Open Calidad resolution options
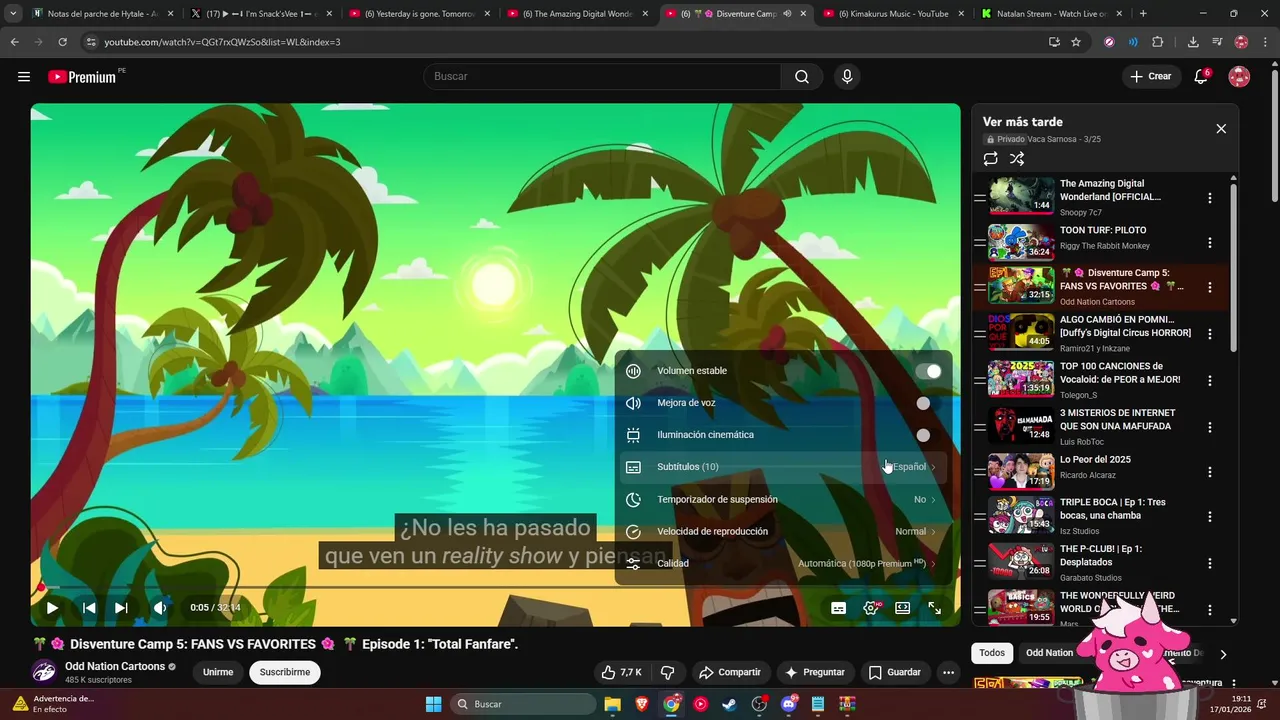The width and height of the screenshot is (1280, 720). pyautogui.click(x=783, y=563)
